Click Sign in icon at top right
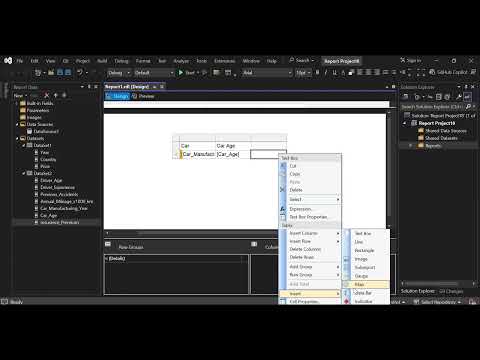This screenshot has height=360, width=480. pos(403,60)
